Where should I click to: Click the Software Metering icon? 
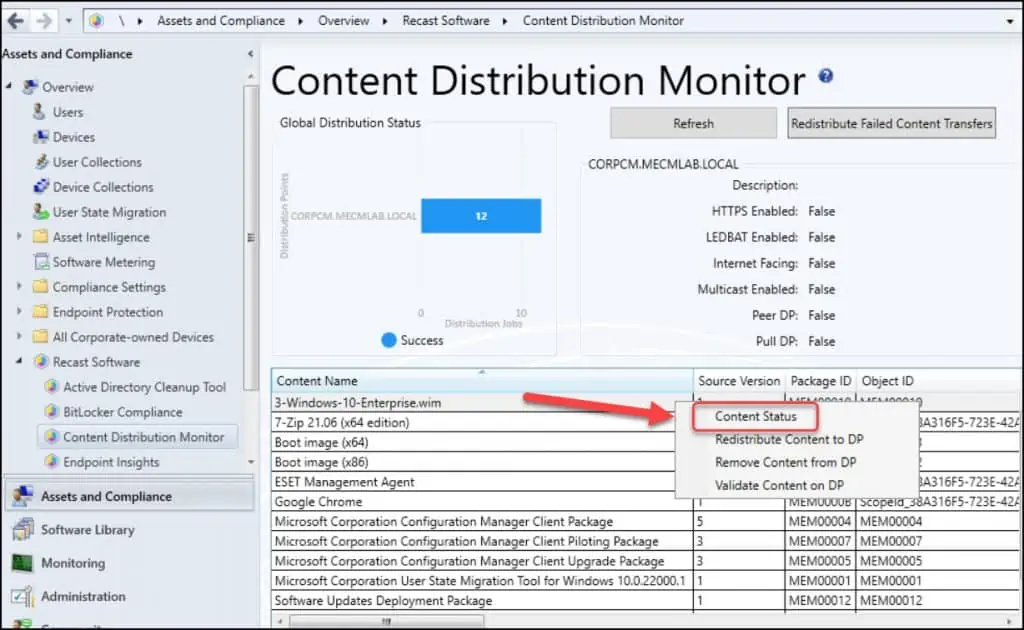pos(41,262)
